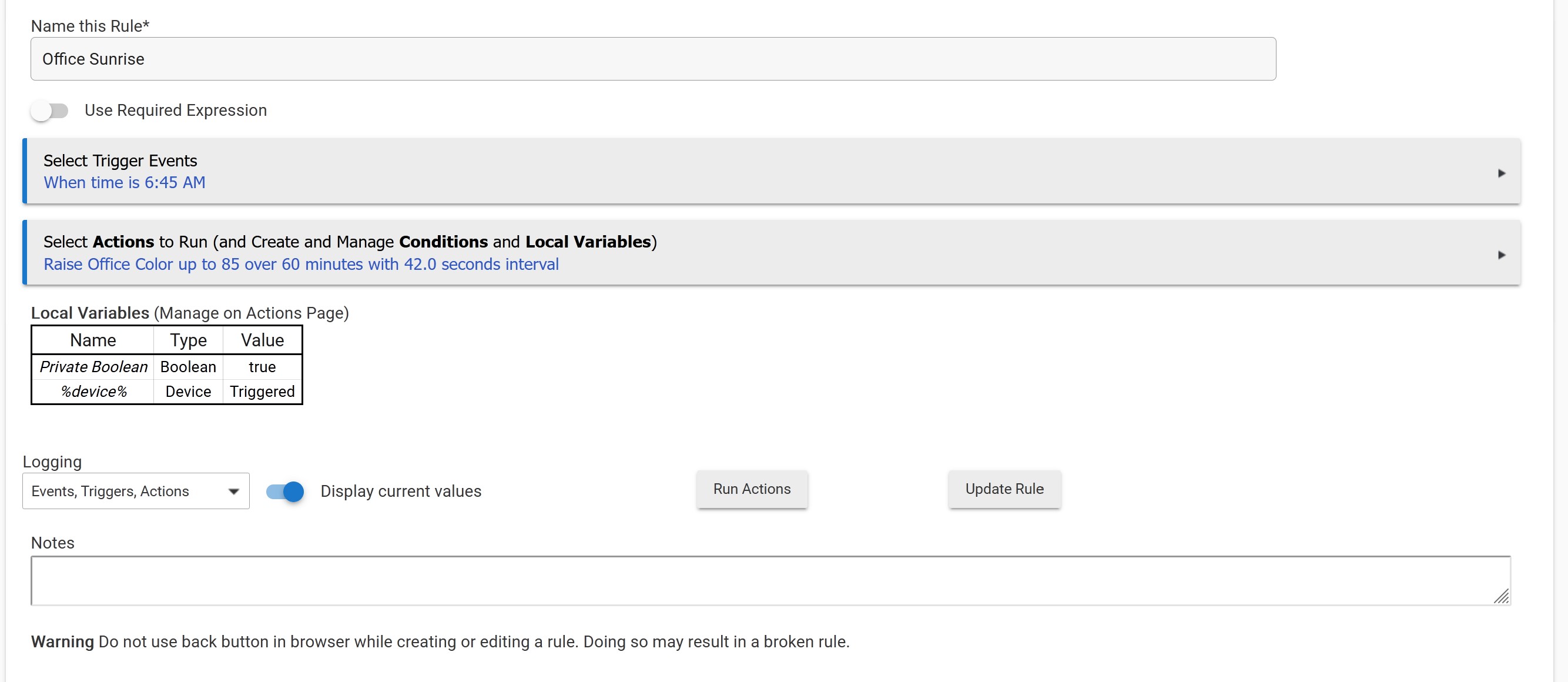Disable Display current values switch
Image resolution: width=1568 pixels, height=682 pixels.
click(286, 492)
